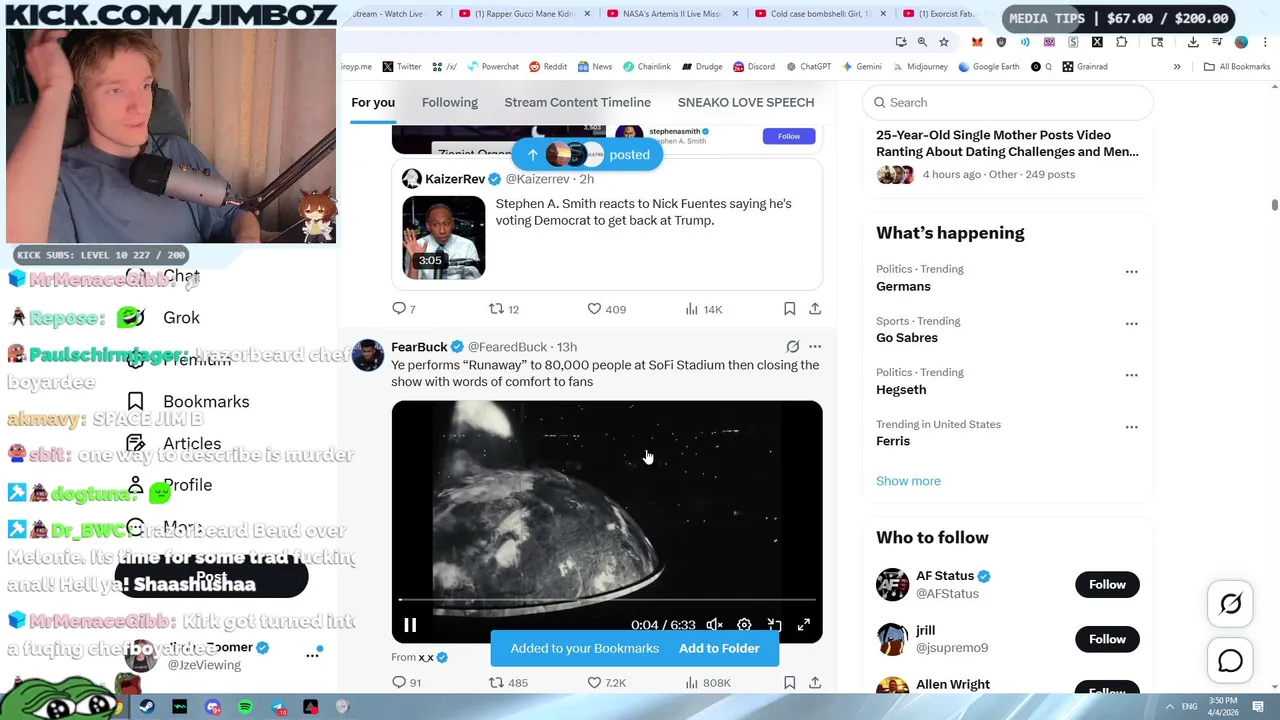This screenshot has height=720, width=1280.
Task: Open more options for Hegseth trend
Action: tap(1131, 375)
